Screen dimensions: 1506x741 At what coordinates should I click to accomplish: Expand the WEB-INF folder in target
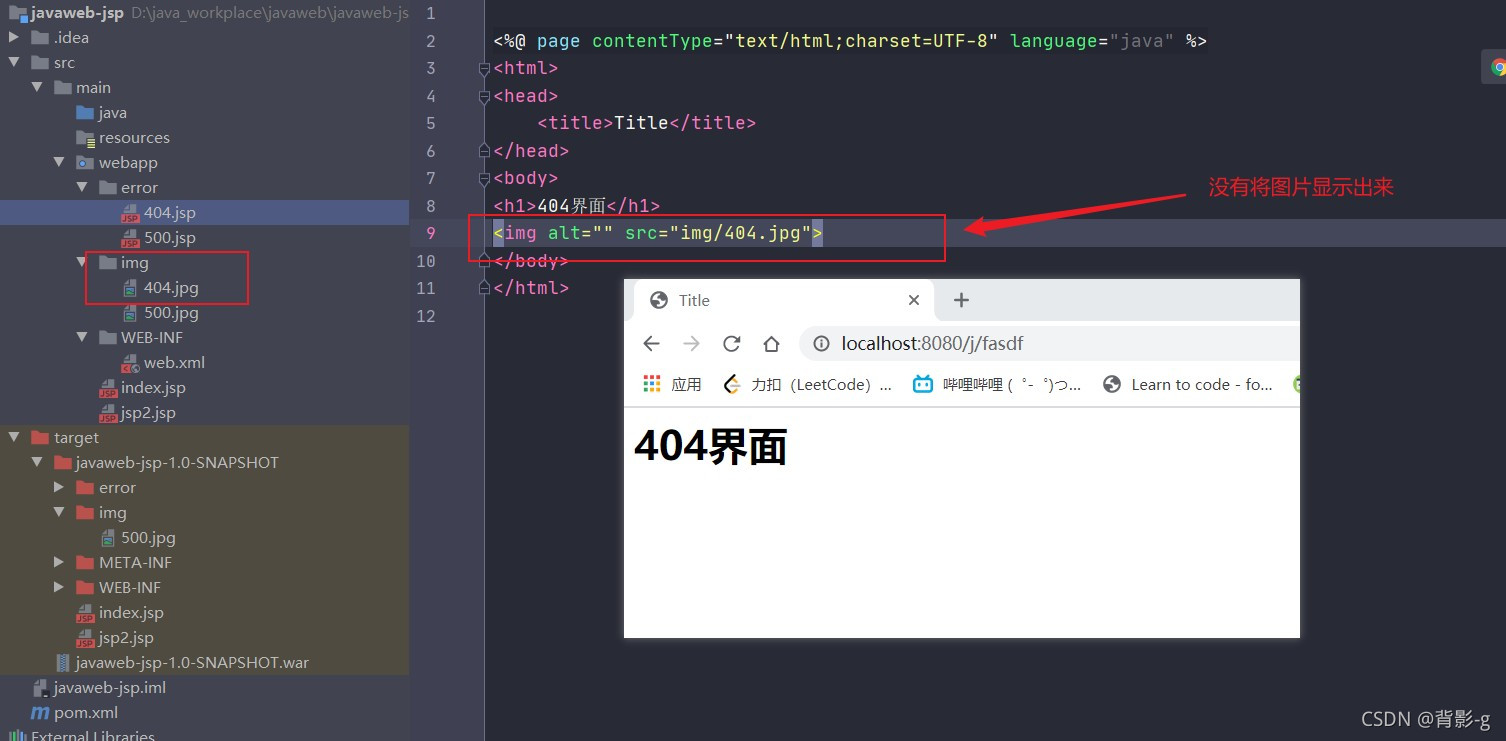[x=59, y=588]
